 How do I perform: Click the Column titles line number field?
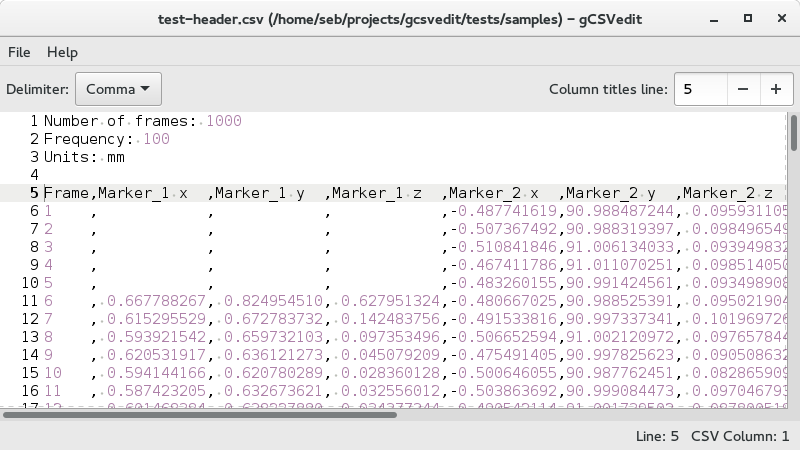coord(699,89)
